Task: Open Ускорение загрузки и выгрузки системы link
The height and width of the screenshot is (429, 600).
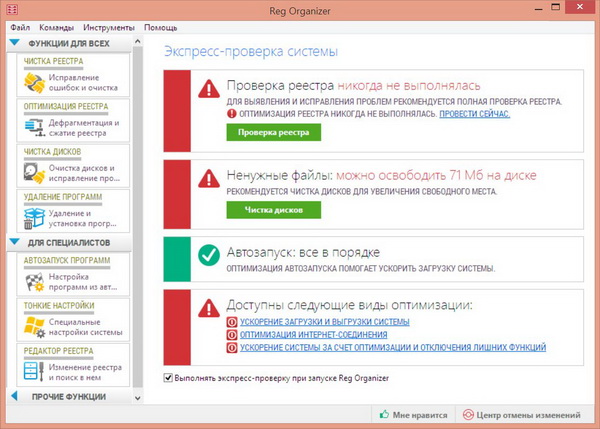Action: pos(324,322)
